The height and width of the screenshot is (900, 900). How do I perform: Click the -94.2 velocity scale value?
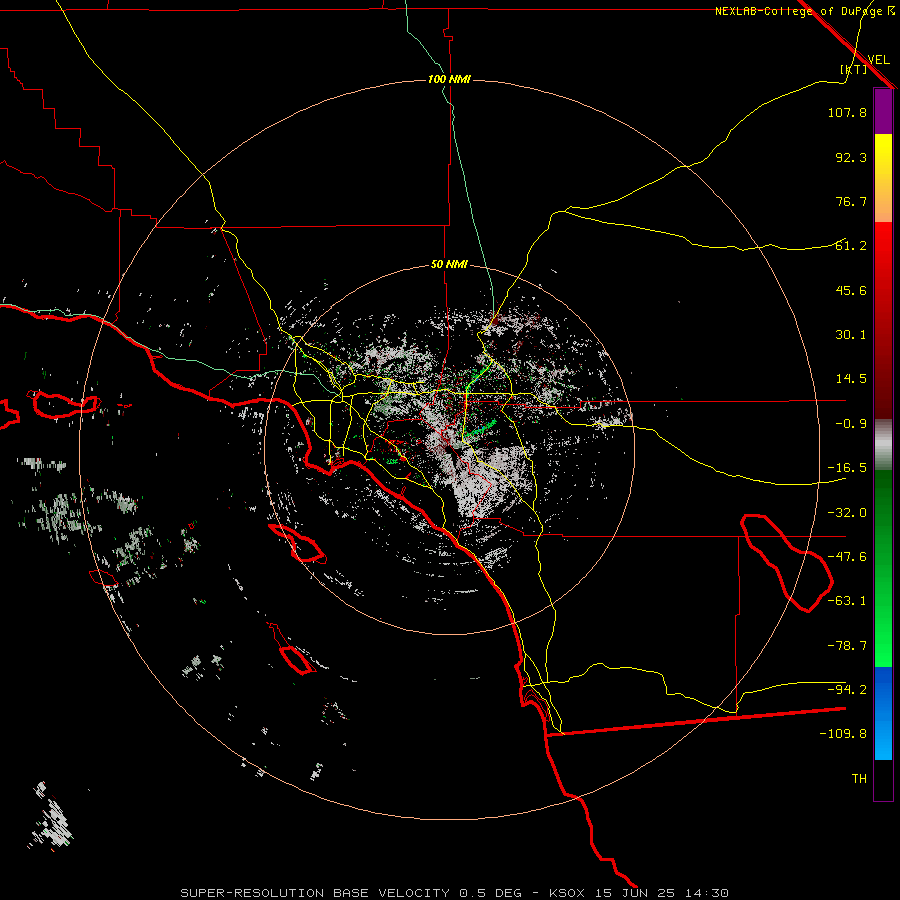(x=847, y=689)
